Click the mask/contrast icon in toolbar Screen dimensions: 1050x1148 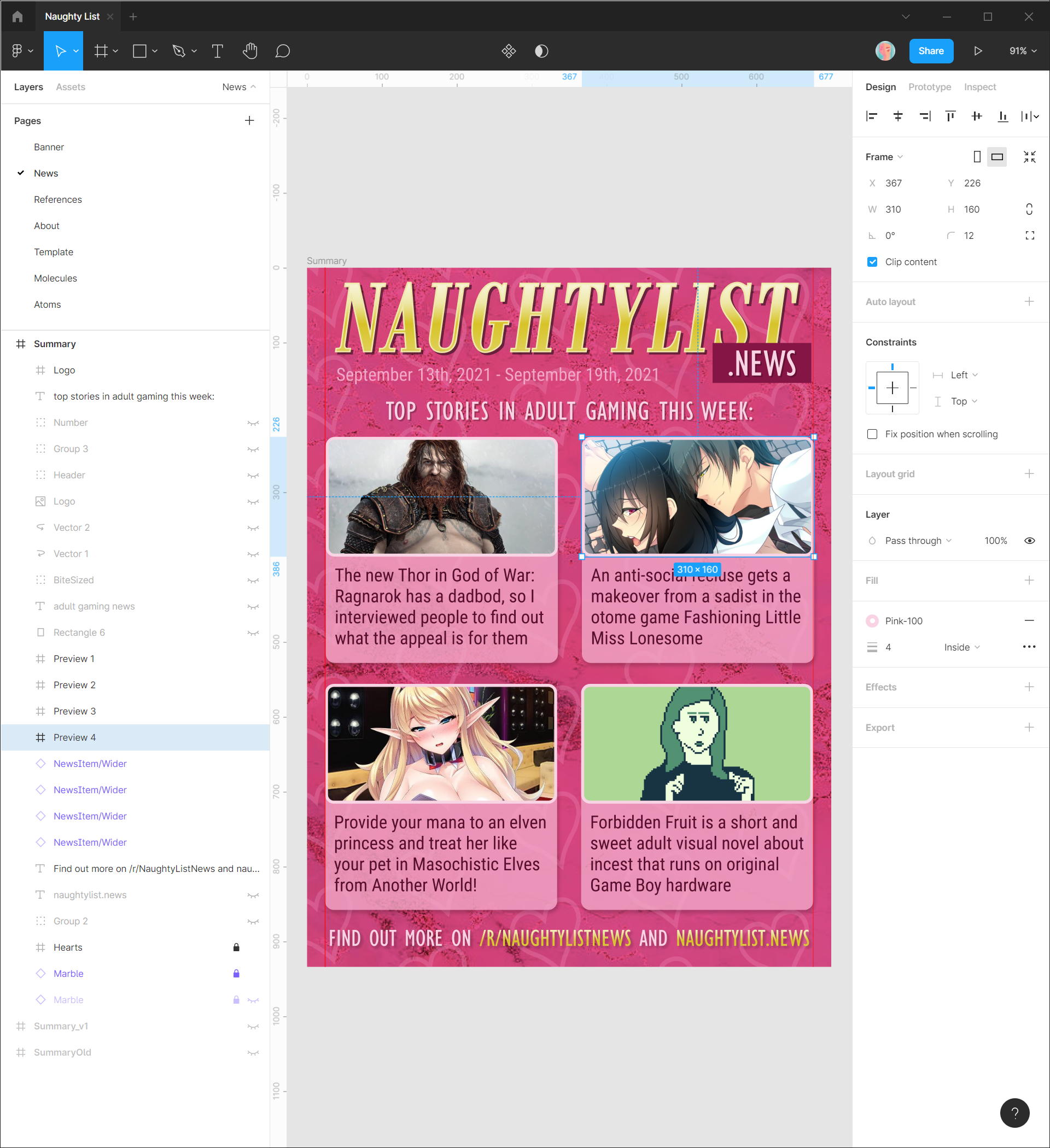click(541, 51)
